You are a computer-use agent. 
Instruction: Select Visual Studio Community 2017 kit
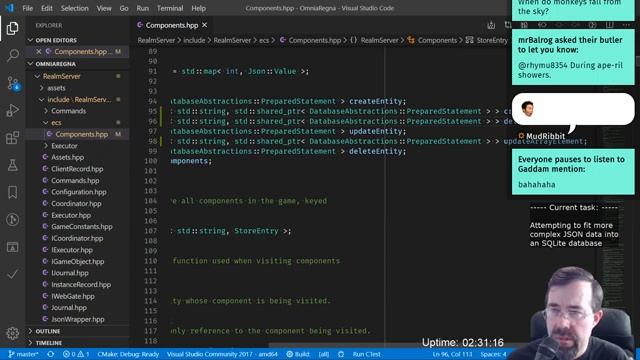[x=222, y=354]
